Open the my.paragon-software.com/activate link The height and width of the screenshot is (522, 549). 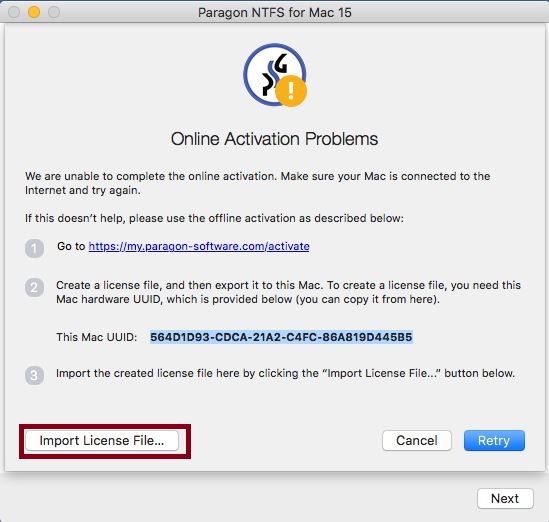coord(199,246)
